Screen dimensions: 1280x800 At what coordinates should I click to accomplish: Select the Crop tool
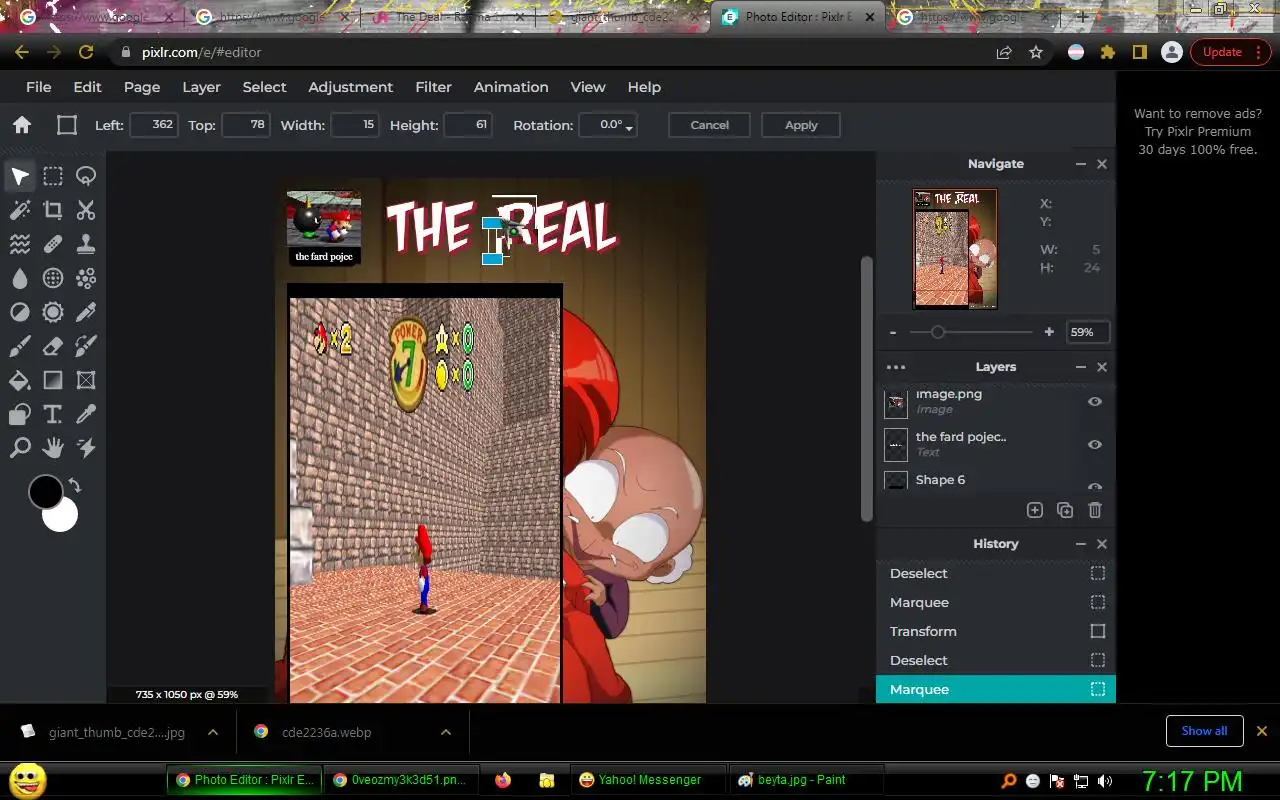(53, 210)
